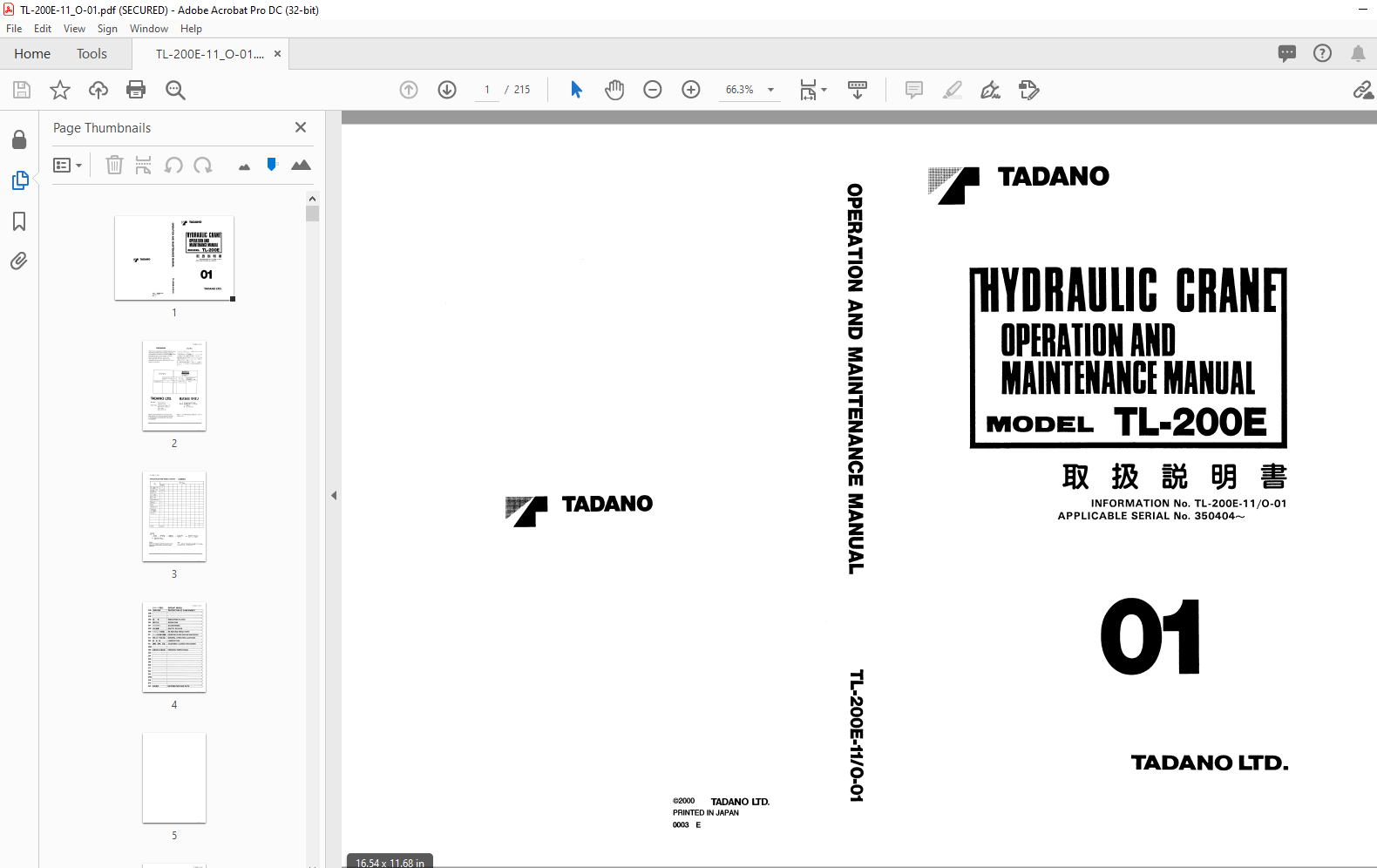Viewport: 1377px width, 868px height.
Task: Select page 5 thumbnail
Action: point(174,777)
